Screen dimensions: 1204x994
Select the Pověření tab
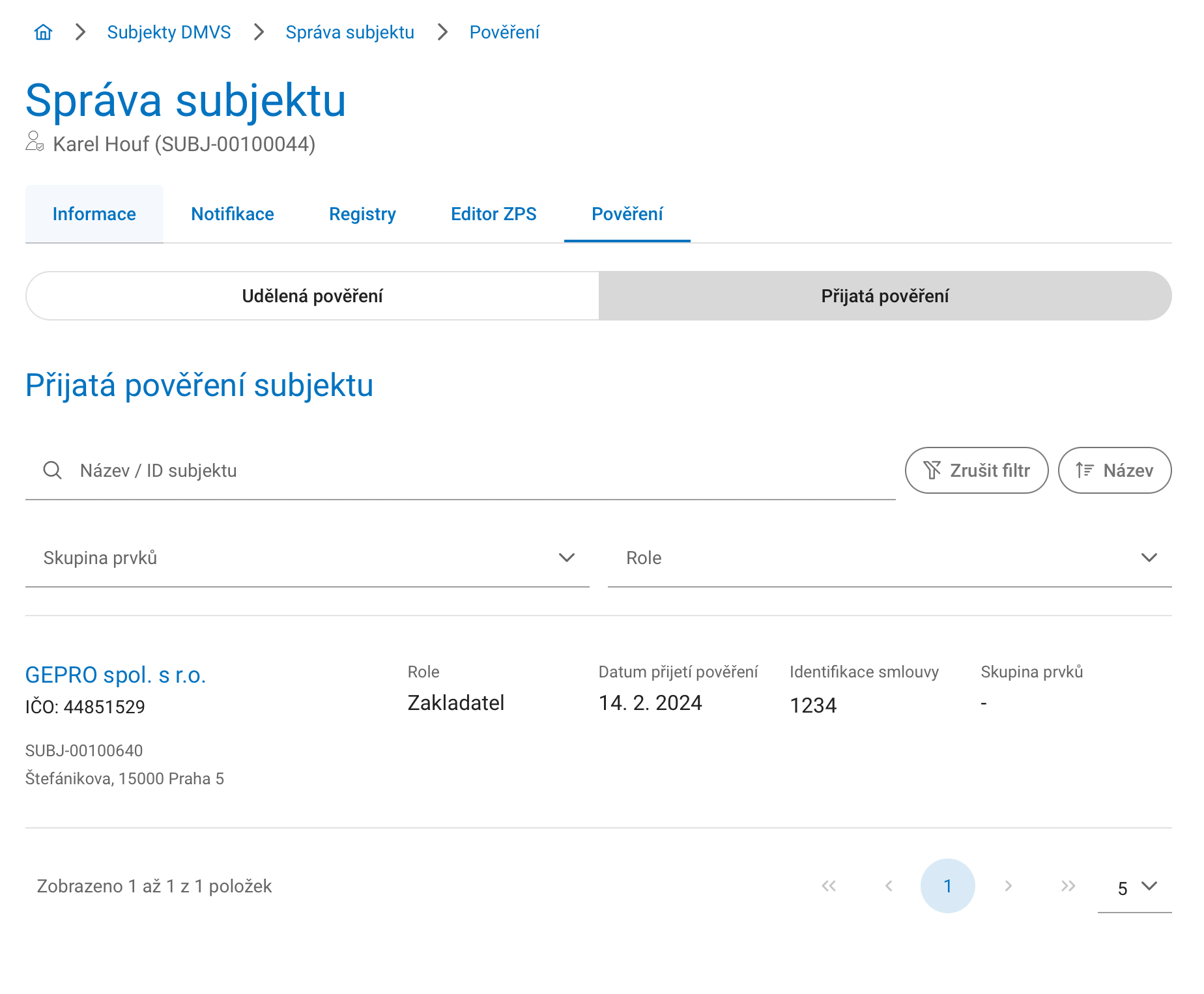627,214
